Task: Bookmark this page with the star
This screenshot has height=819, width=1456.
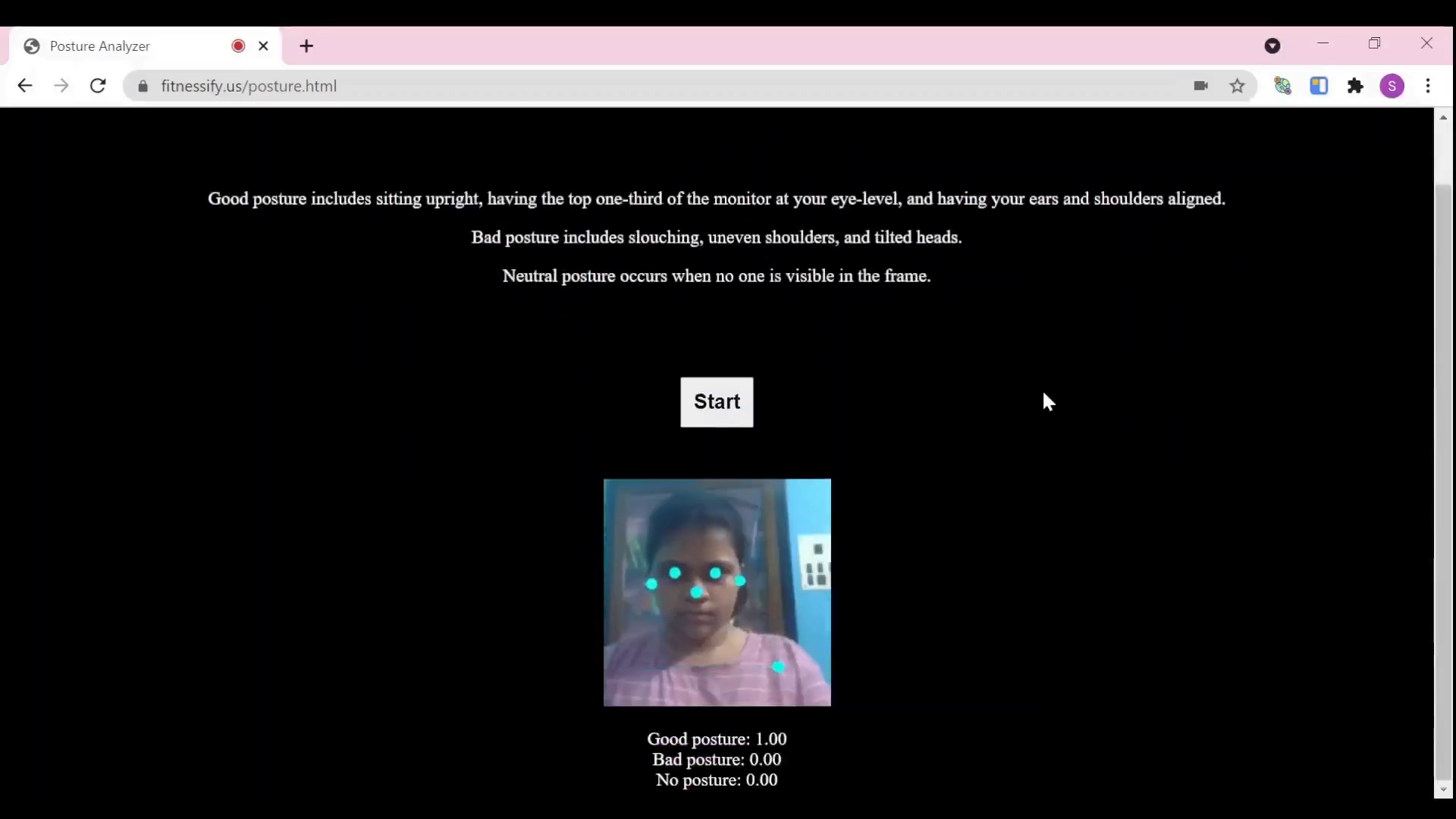Action: (x=1237, y=86)
